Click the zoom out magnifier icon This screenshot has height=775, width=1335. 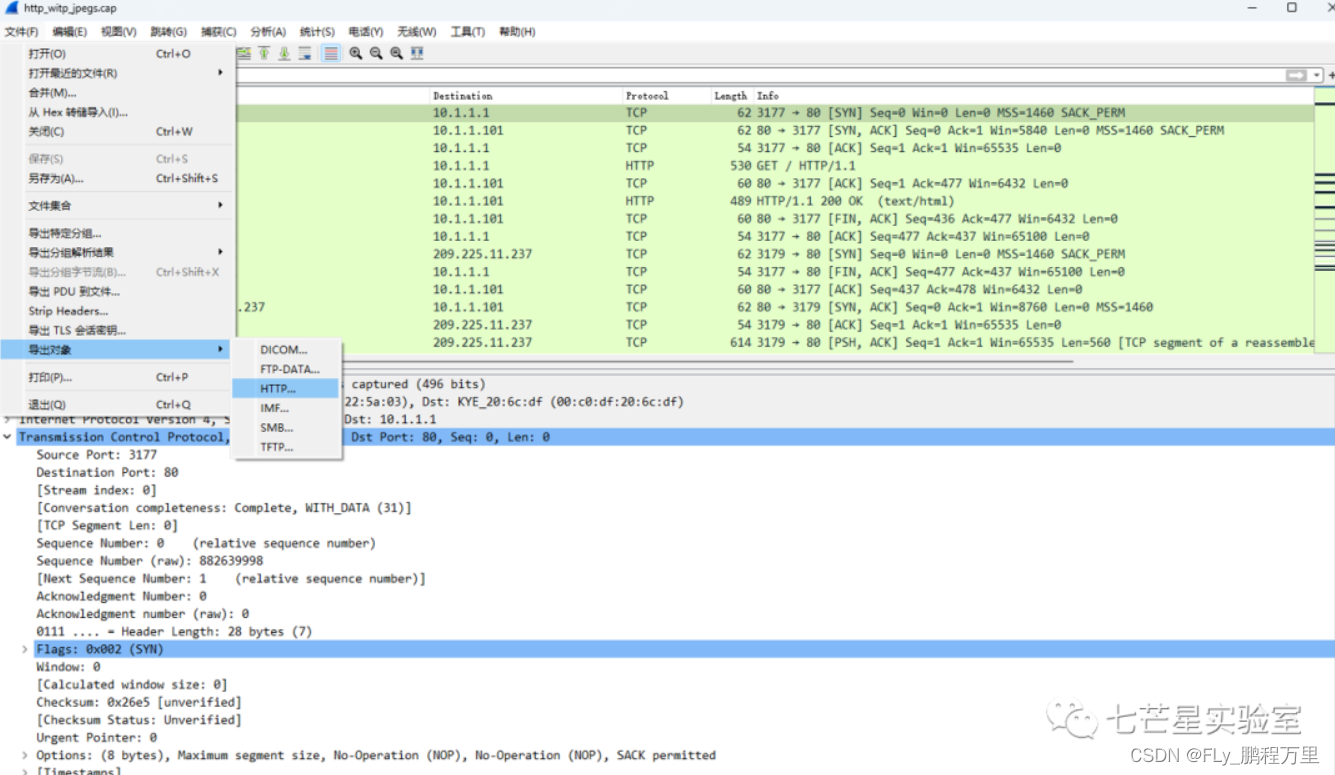[x=376, y=53]
